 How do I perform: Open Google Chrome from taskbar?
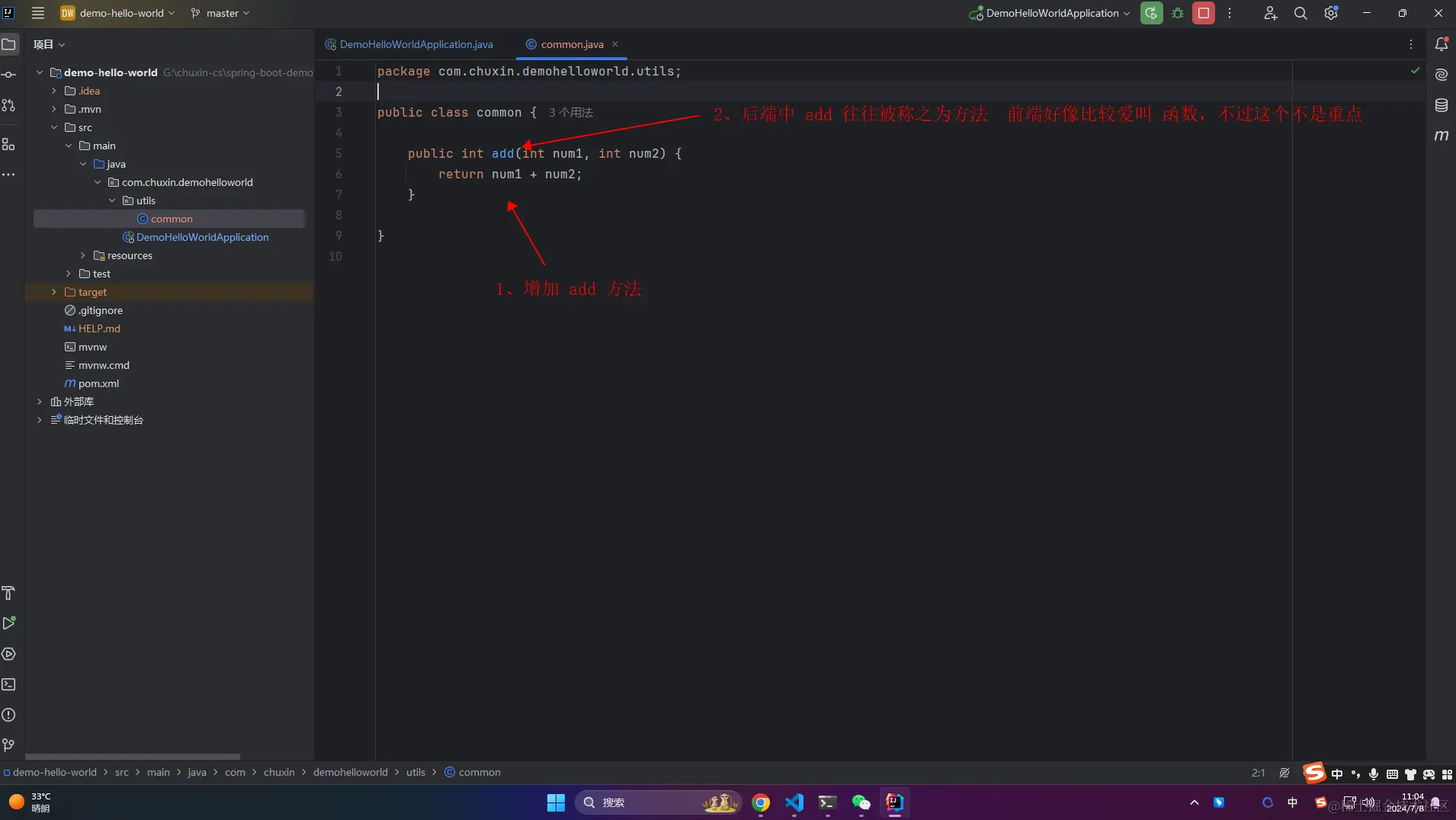click(760, 802)
